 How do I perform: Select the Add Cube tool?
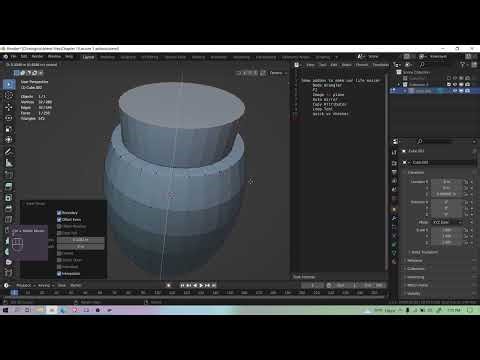click(9, 174)
